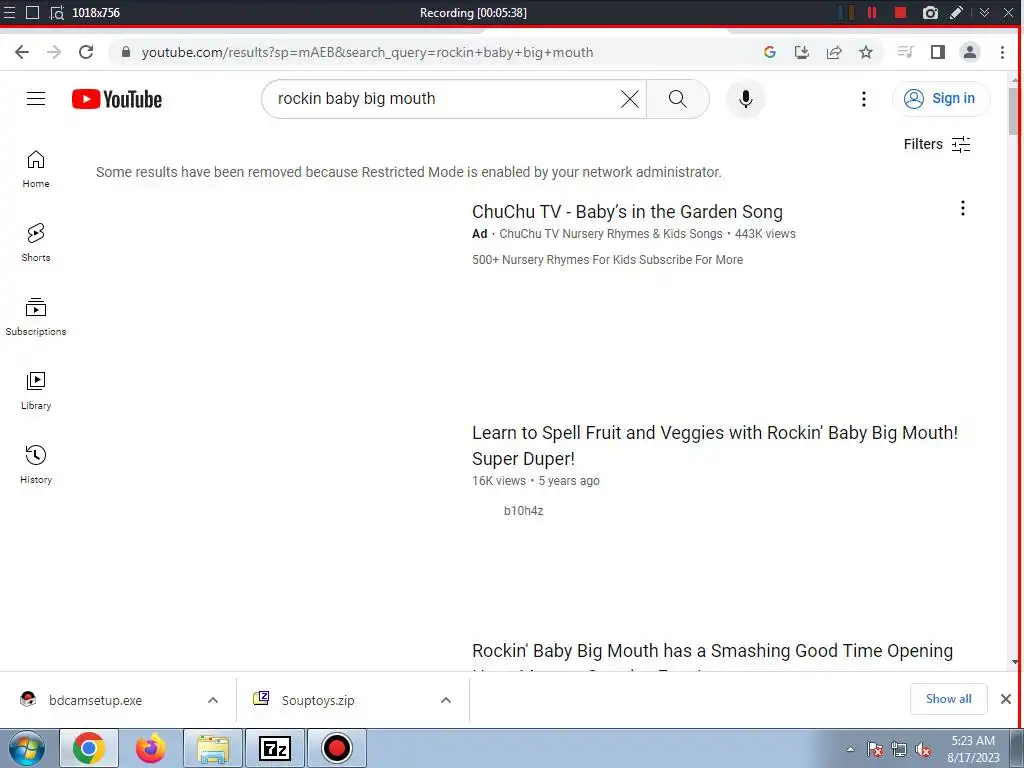Open Windows Explorer from taskbar

coord(213,748)
